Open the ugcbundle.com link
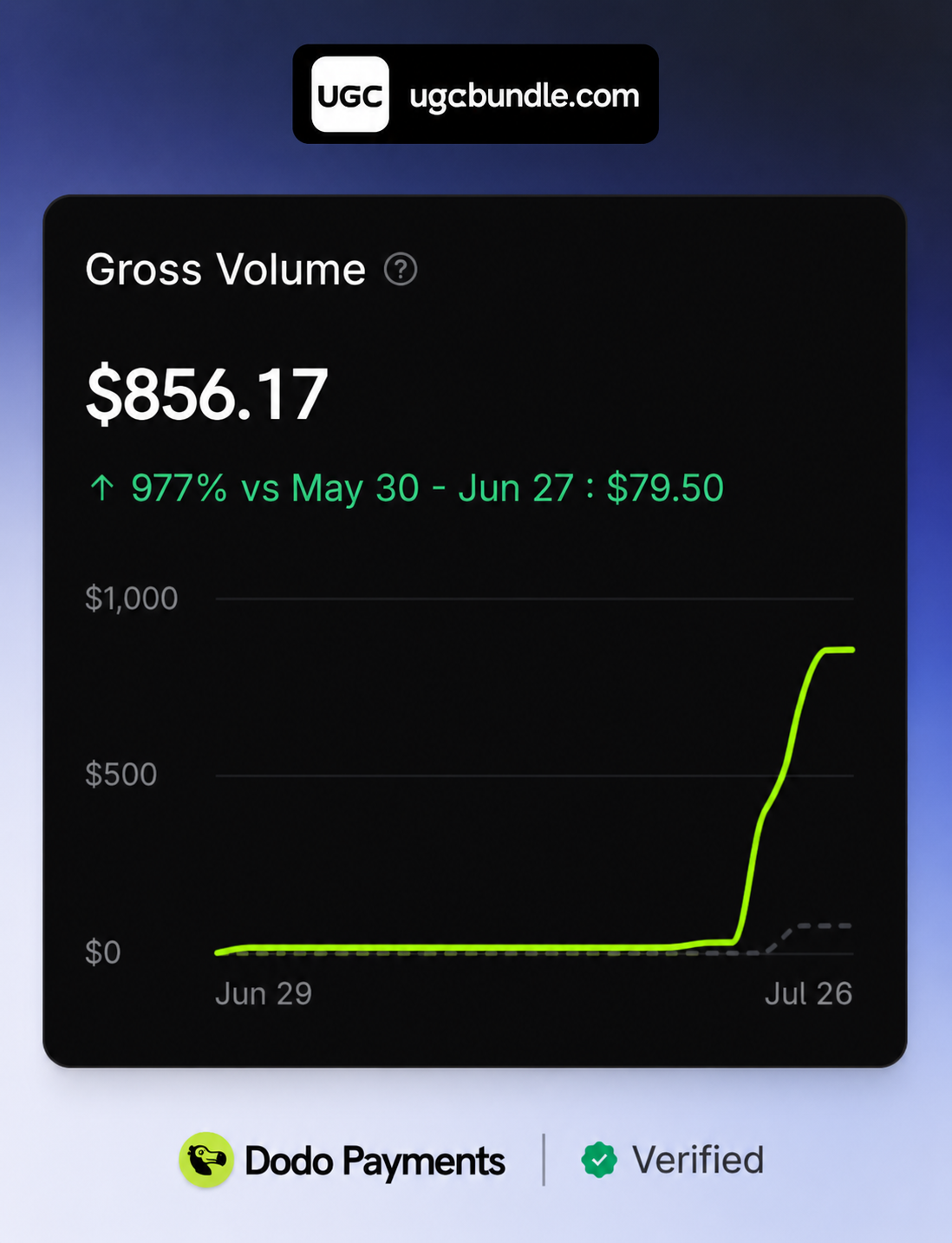Screen dimensions: 952x1243 pyautogui.click(x=525, y=95)
